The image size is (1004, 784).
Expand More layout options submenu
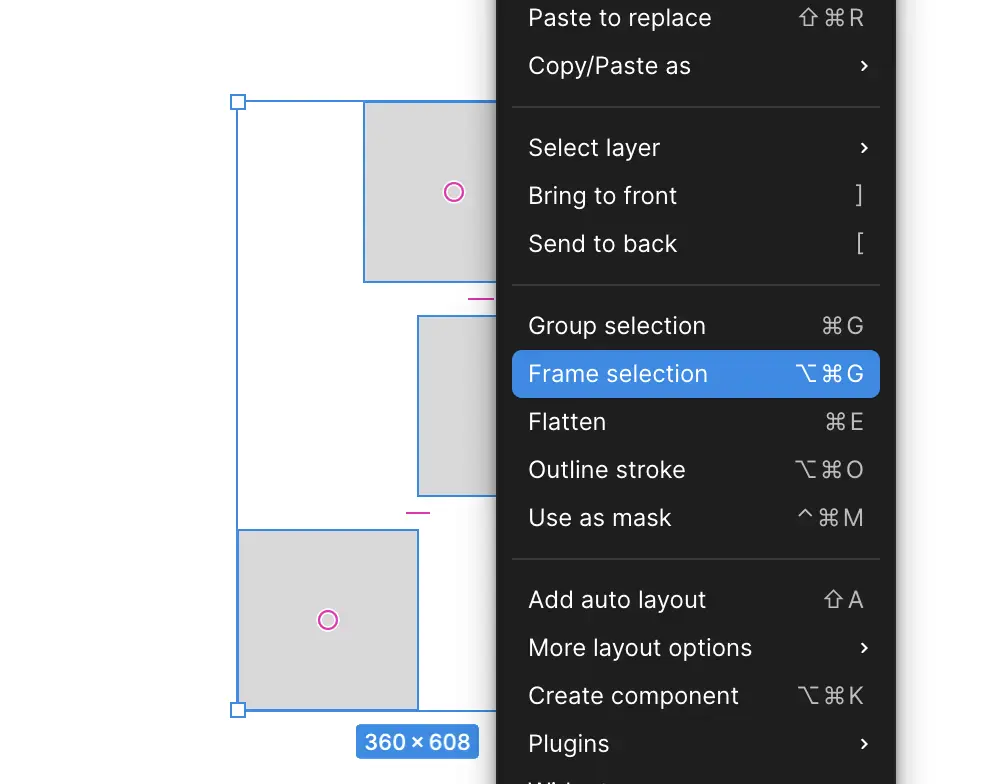click(x=864, y=648)
